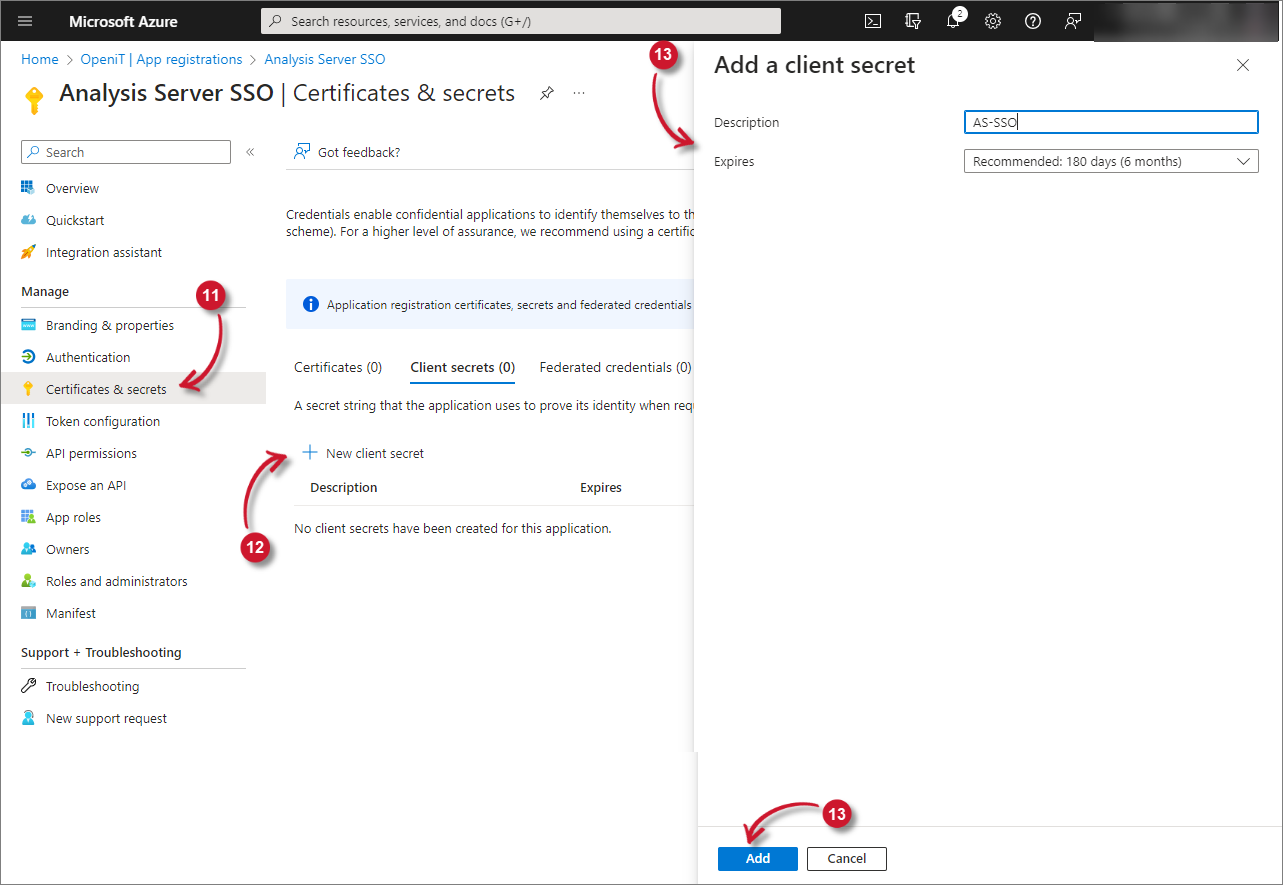1283x885 pixels.
Task: Click New support request person icon
Action: coord(28,718)
